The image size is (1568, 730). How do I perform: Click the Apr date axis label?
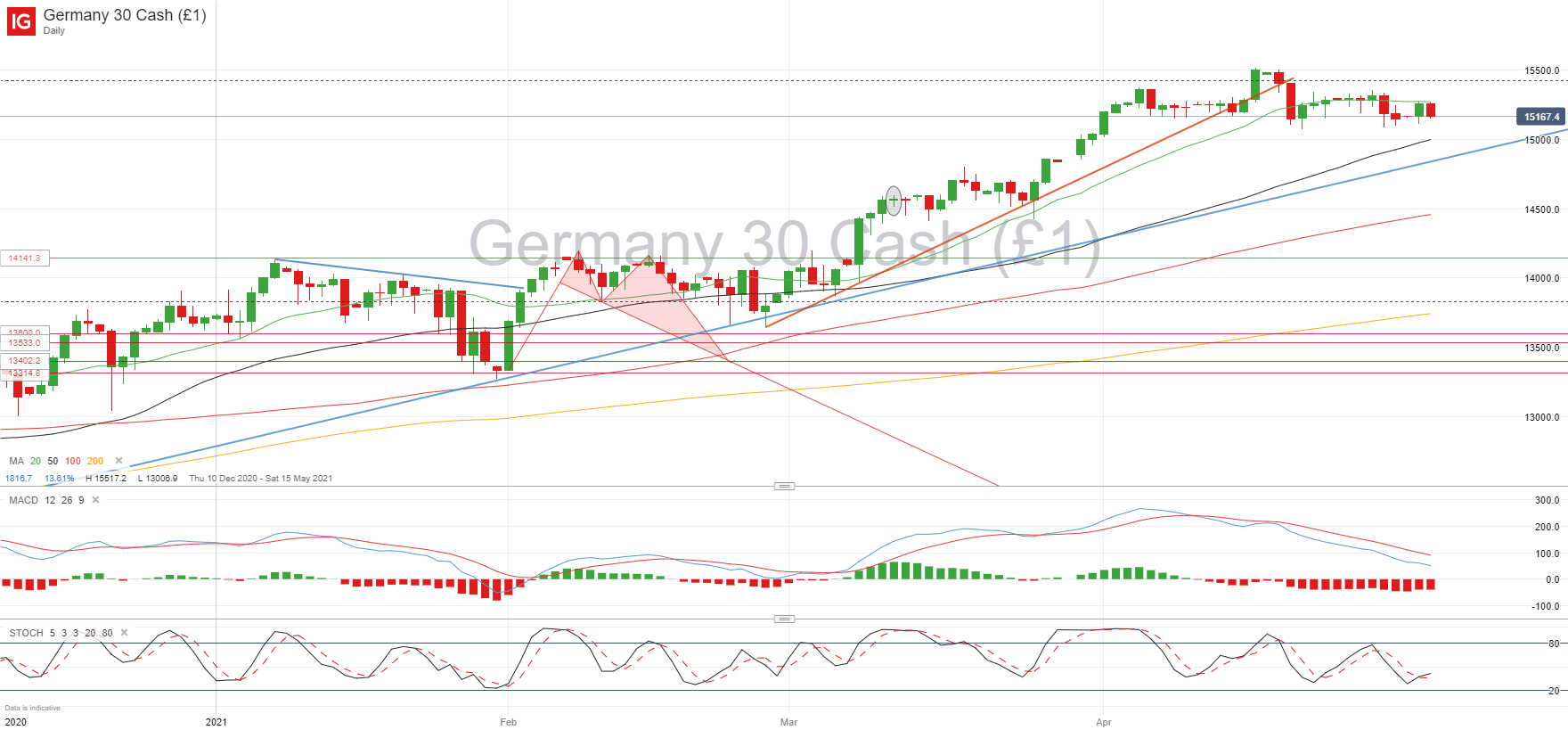point(1103,722)
